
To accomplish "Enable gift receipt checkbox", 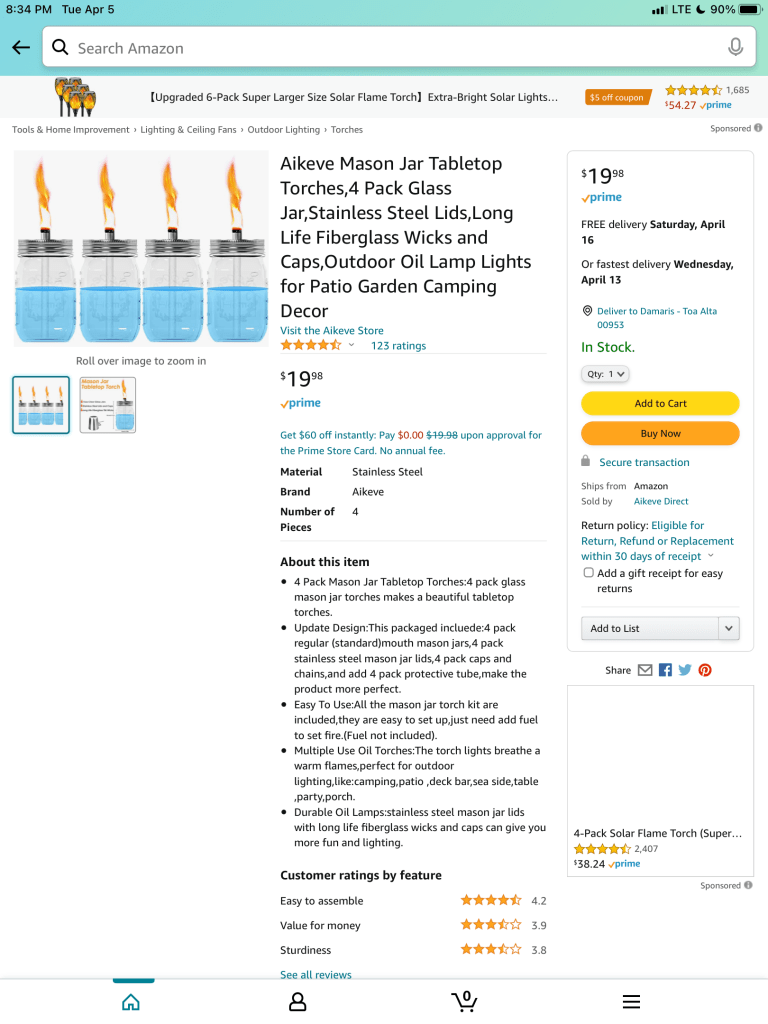I will pyautogui.click(x=588, y=573).
